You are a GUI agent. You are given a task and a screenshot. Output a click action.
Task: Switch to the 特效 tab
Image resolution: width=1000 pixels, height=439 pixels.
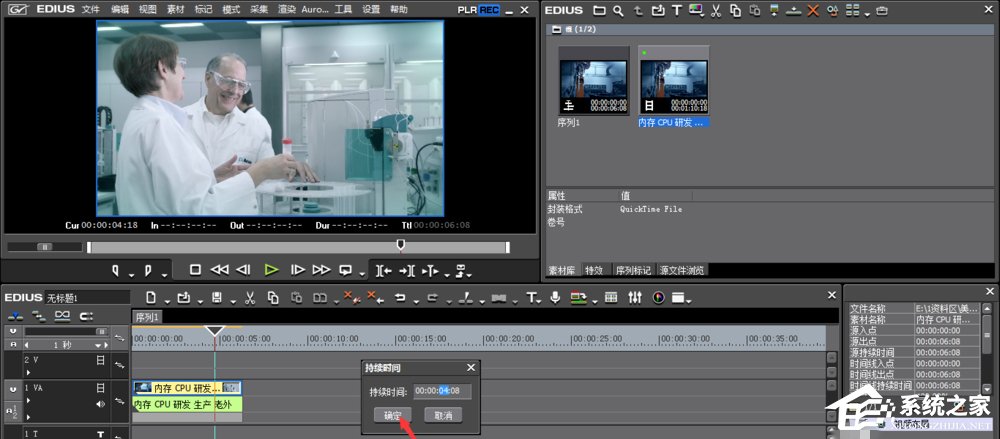point(594,270)
